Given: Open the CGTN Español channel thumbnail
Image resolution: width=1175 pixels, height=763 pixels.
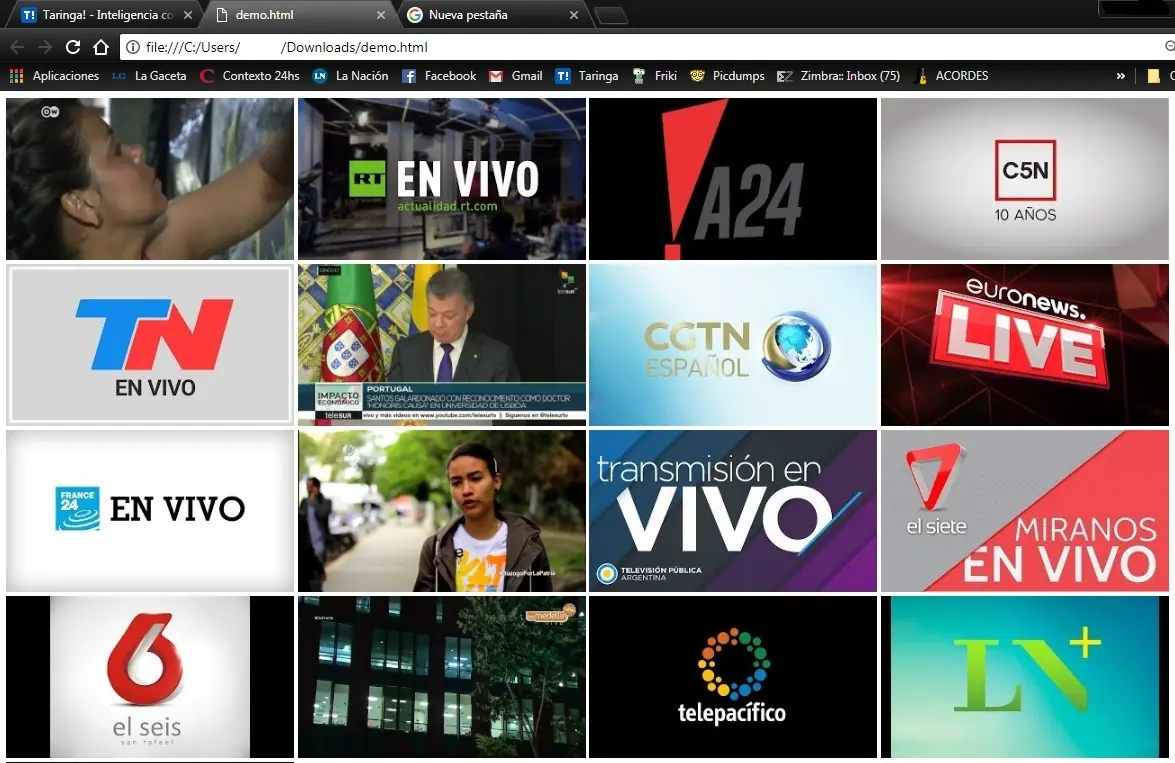Looking at the screenshot, I should tap(733, 345).
